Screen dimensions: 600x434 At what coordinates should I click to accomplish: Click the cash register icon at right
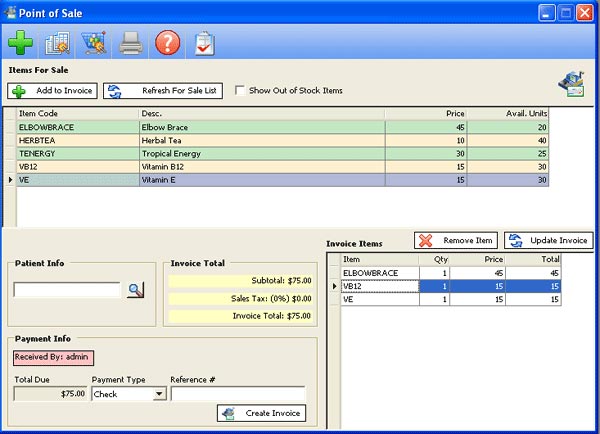coord(572,85)
